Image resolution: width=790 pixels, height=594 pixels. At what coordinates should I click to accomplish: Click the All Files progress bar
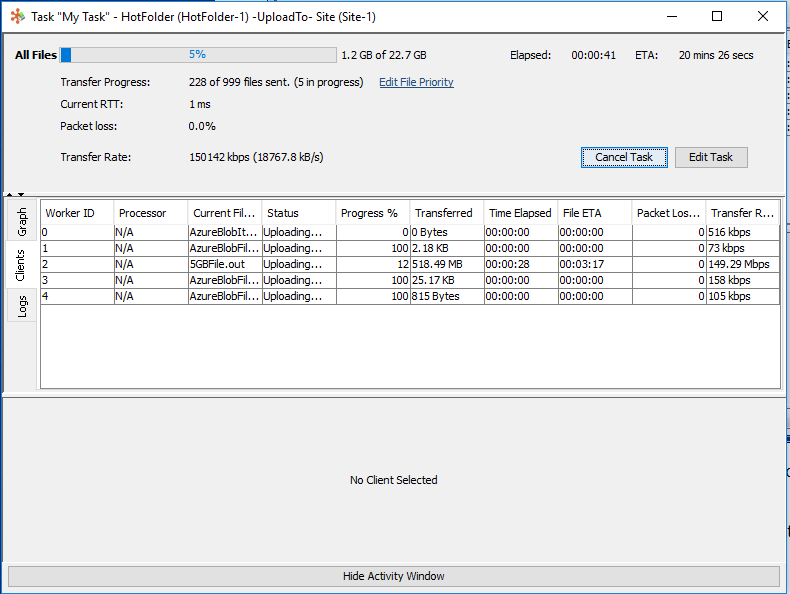tap(198, 55)
